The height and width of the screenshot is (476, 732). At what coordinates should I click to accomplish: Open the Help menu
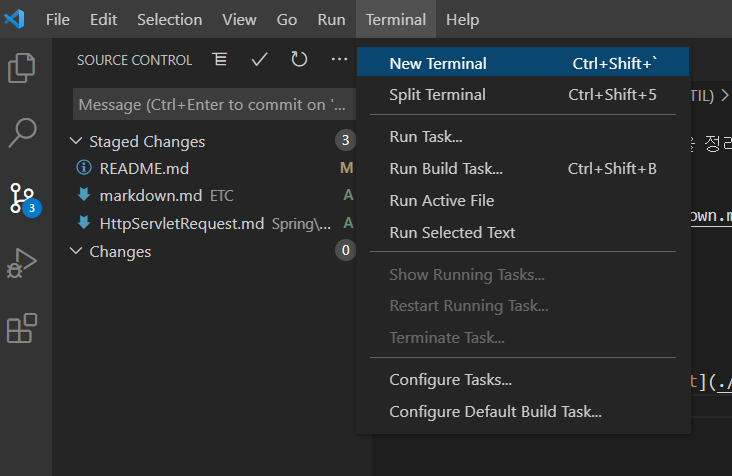(x=462, y=19)
